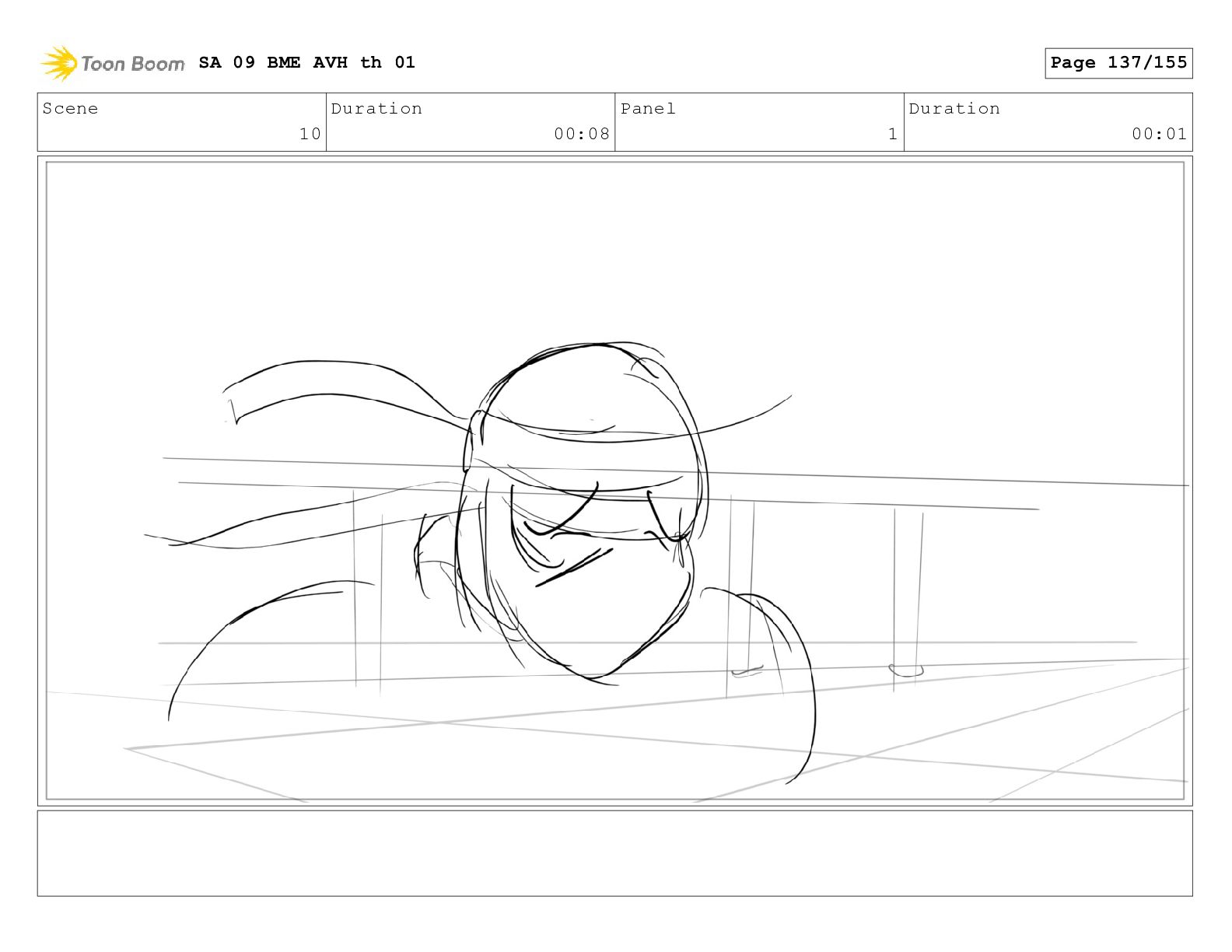Screen dimensions: 1232x952
Task: Click the Toon Boom logo
Action: 113,63
